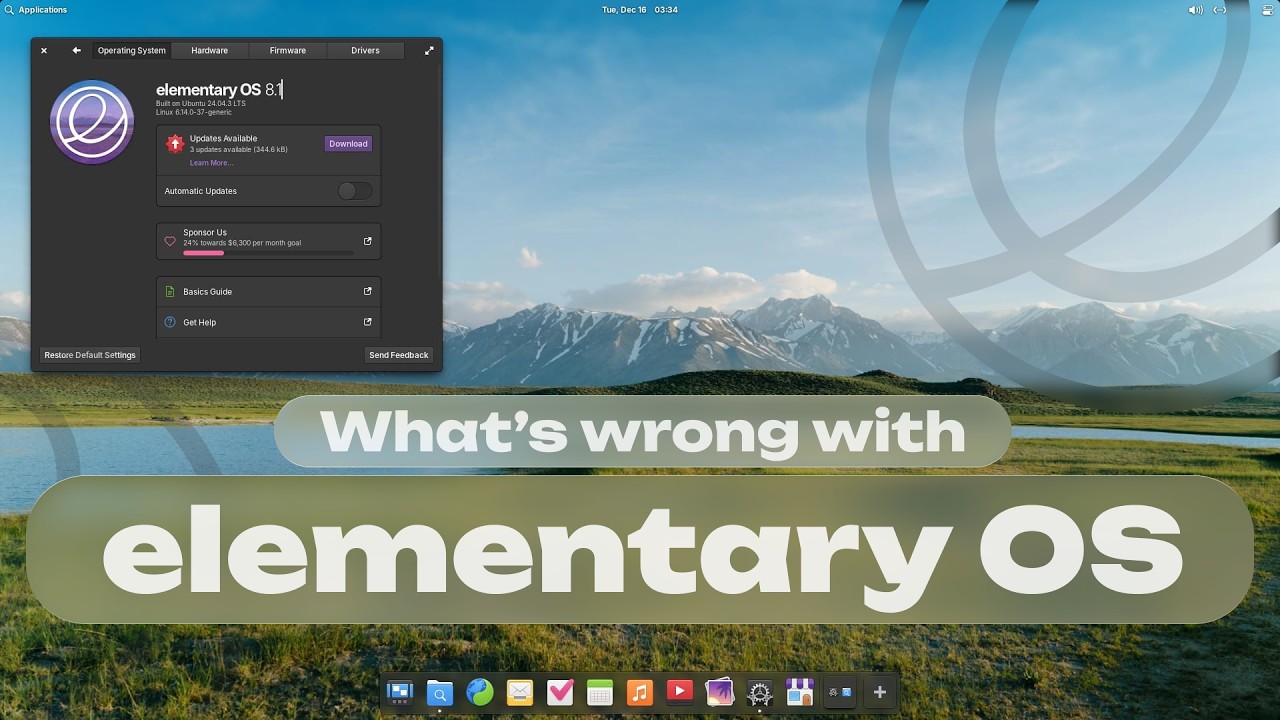Click the "Automatic Updates" label

pos(201,191)
